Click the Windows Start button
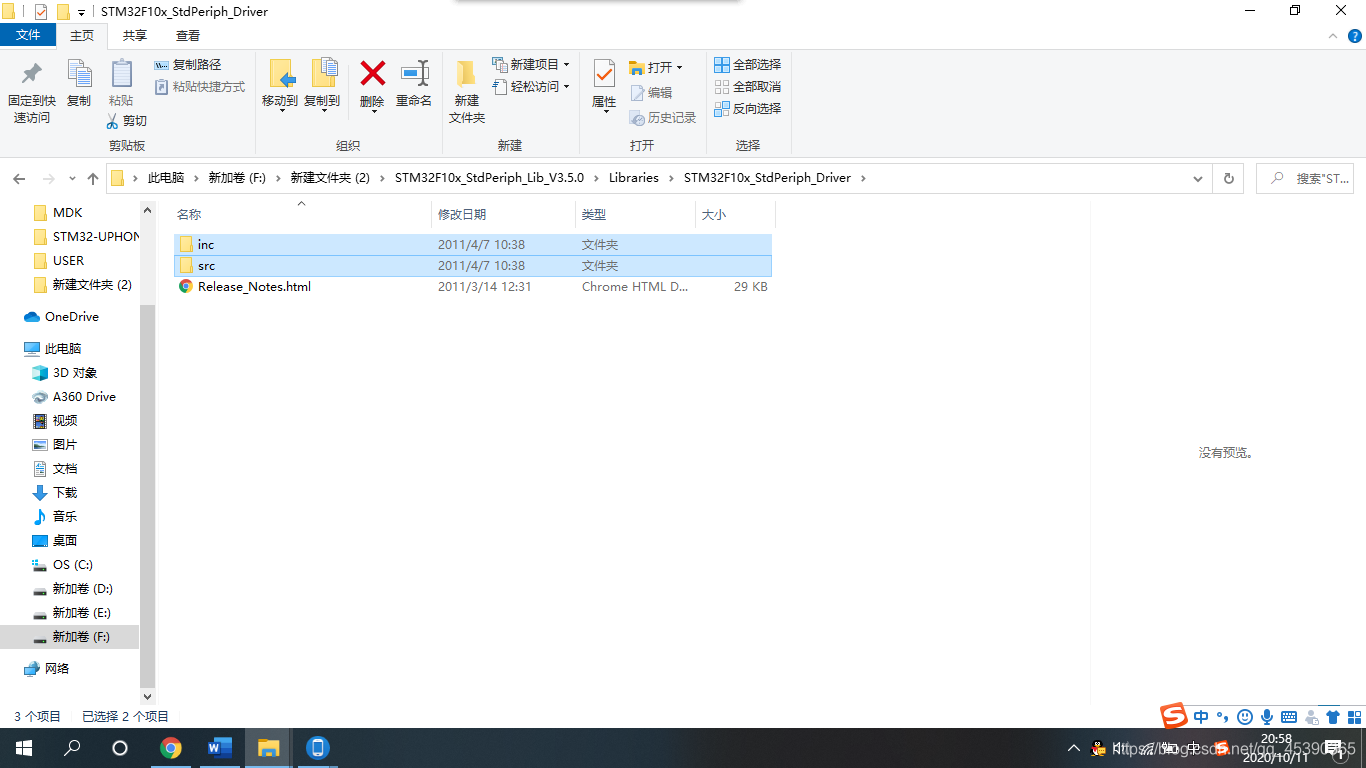This screenshot has width=1366, height=768. (24, 748)
